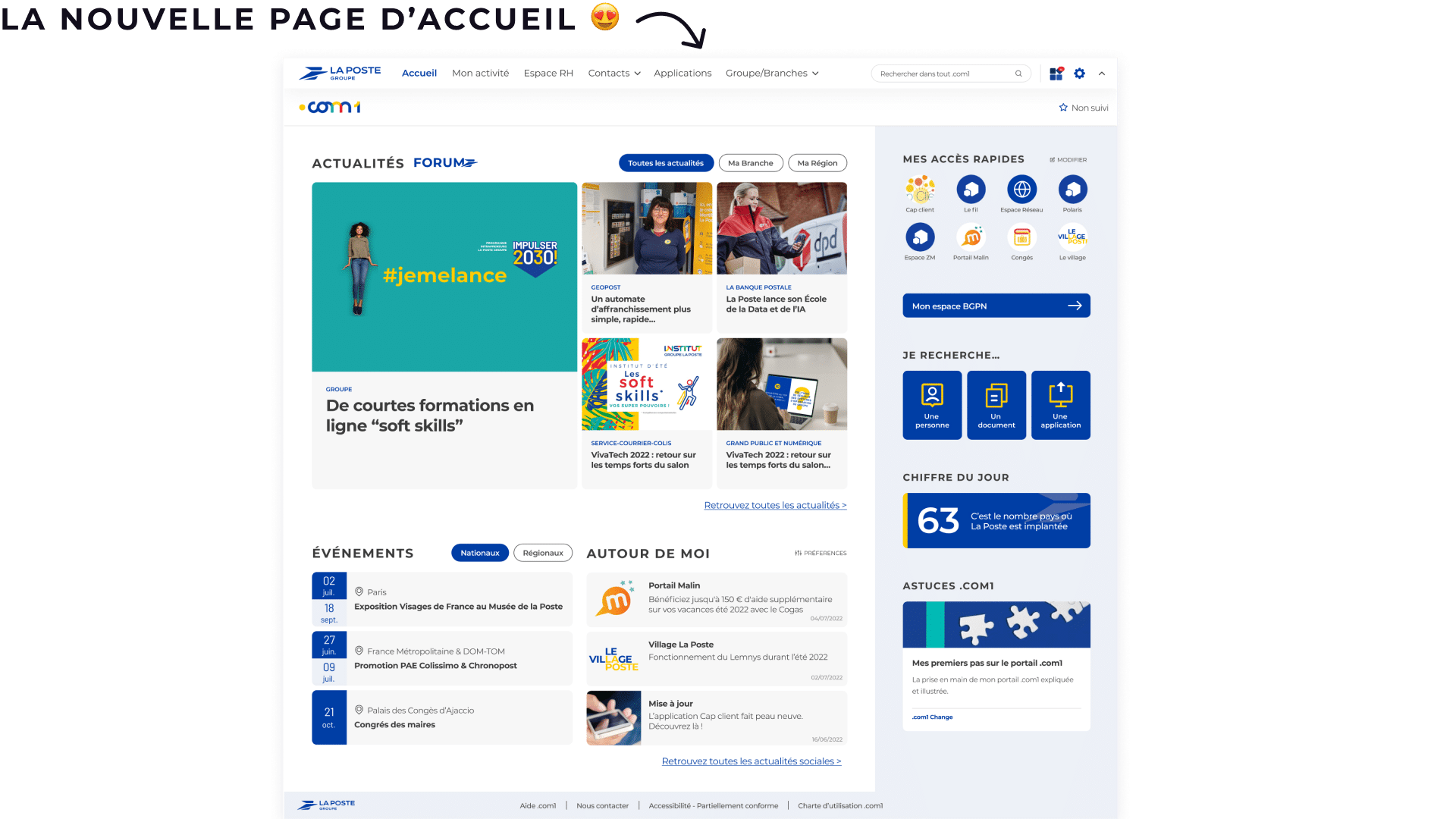Open the Cap client quick access icon
This screenshot has height=819, width=1456.
pos(920,189)
